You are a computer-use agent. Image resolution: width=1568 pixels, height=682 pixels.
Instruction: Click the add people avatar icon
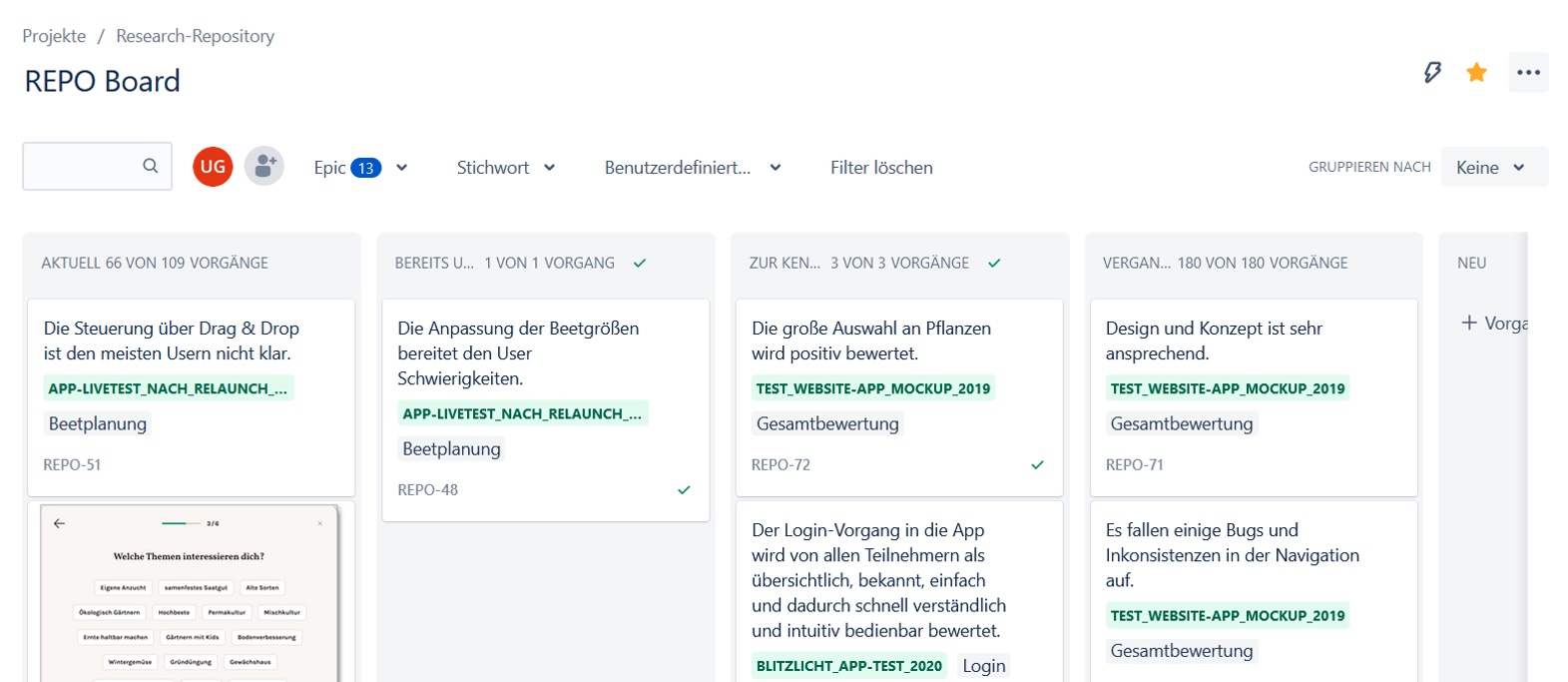(x=264, y=167)
